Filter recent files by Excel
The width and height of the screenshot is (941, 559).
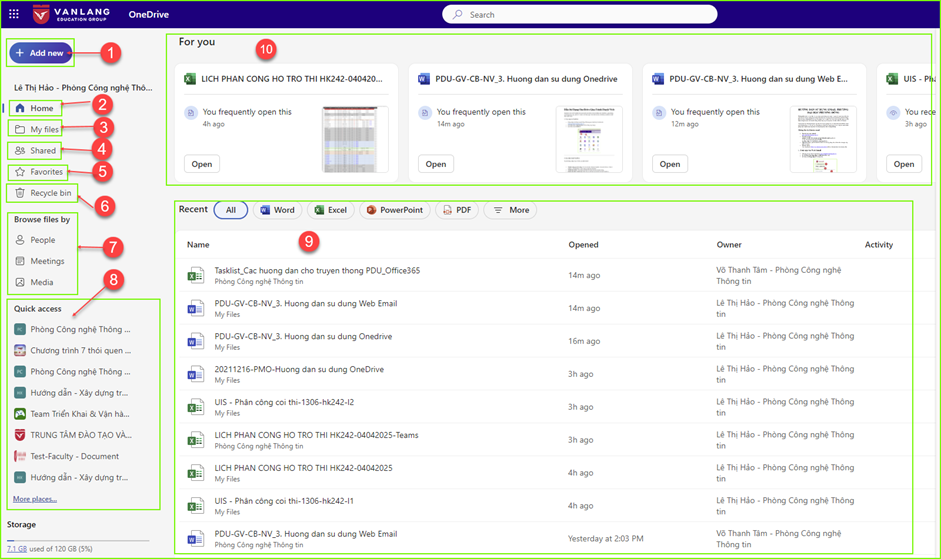[331, 210]
